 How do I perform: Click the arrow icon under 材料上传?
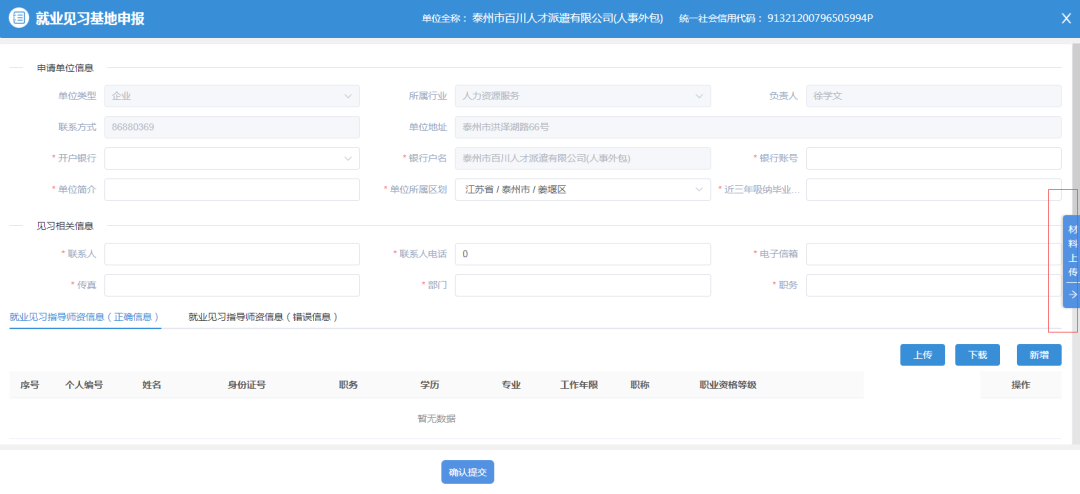pyautogui.click(x=1071, y=295)
